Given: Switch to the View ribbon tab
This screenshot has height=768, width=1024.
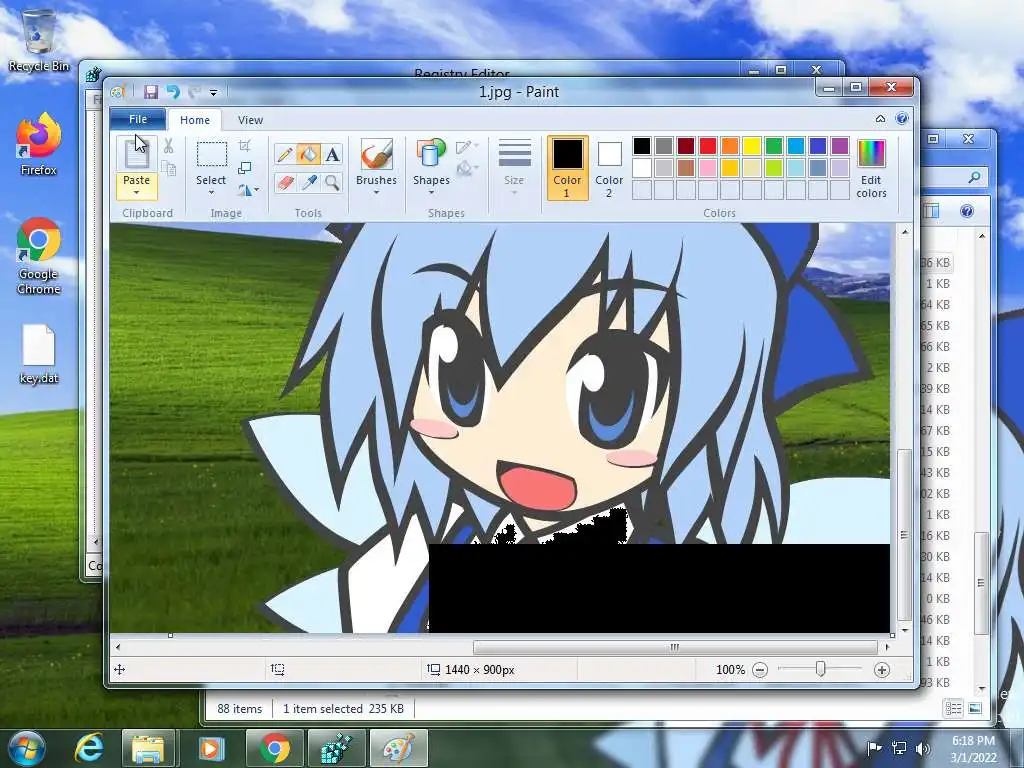Looking at the screenshot, I should coord(250,120).
